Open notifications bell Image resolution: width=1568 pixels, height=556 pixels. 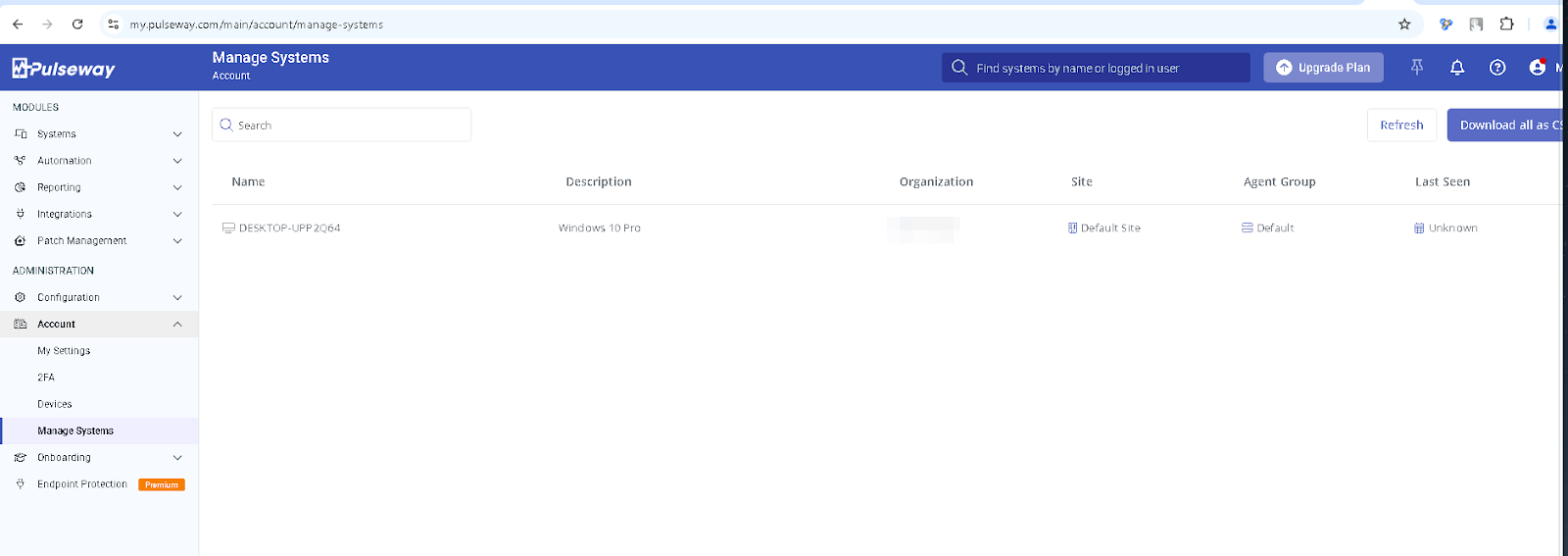(x=1457, y=67)
